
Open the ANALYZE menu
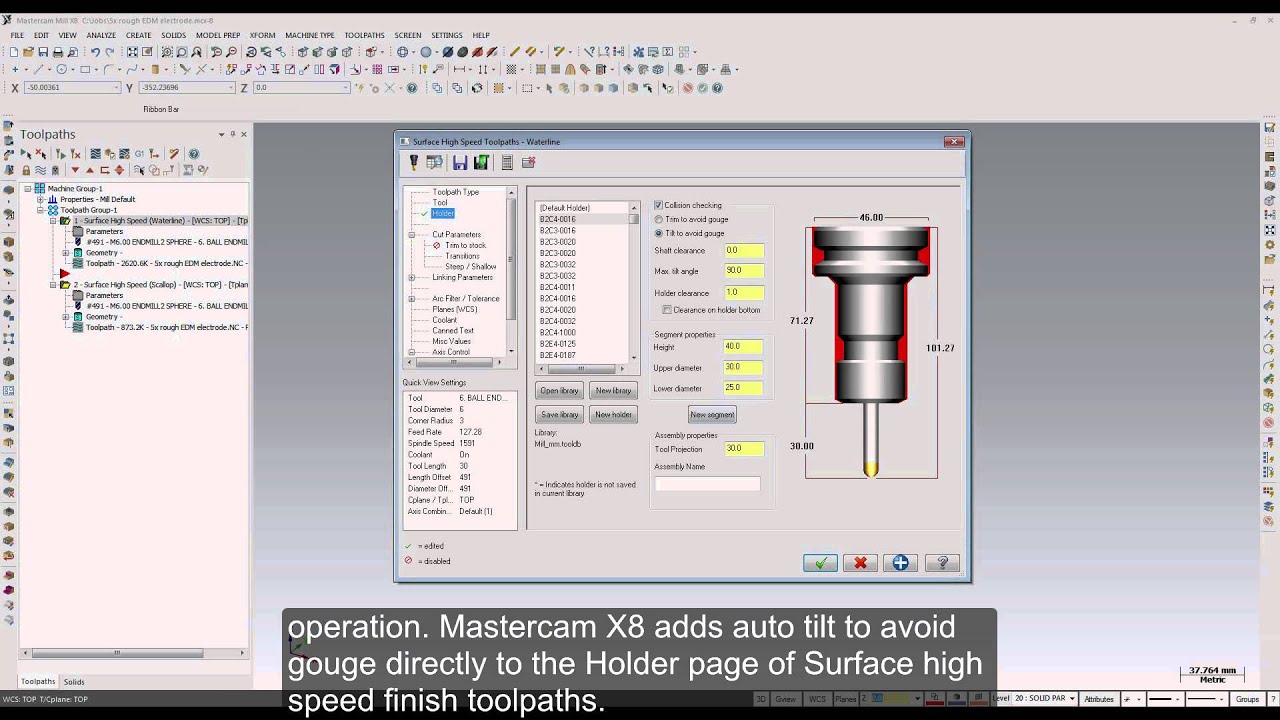click(x=101, y=35)
